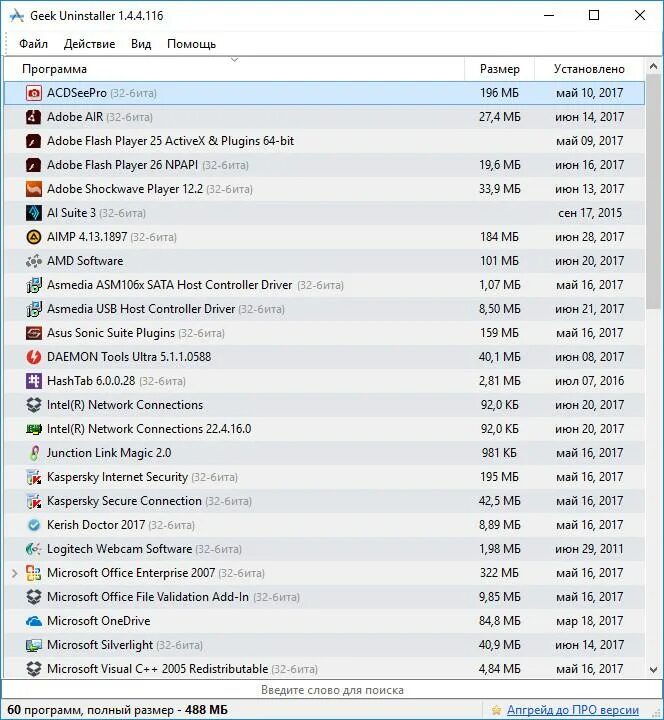Select Adobe Flash Player 25 ActiveX & Plugins 64-bit
664x720 pixels.
point(170,141)
